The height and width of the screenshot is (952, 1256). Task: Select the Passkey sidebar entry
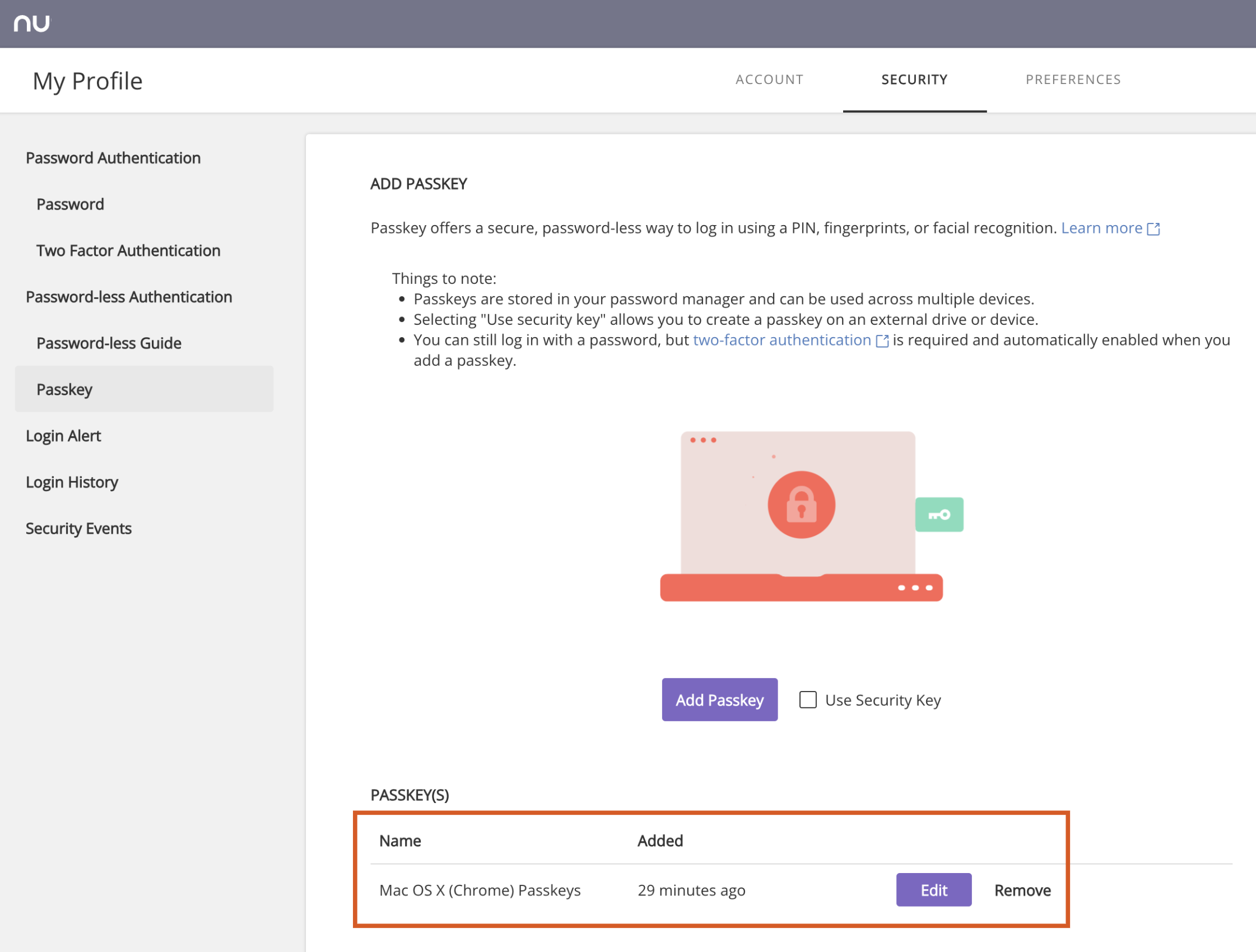(x=64, y=389)
